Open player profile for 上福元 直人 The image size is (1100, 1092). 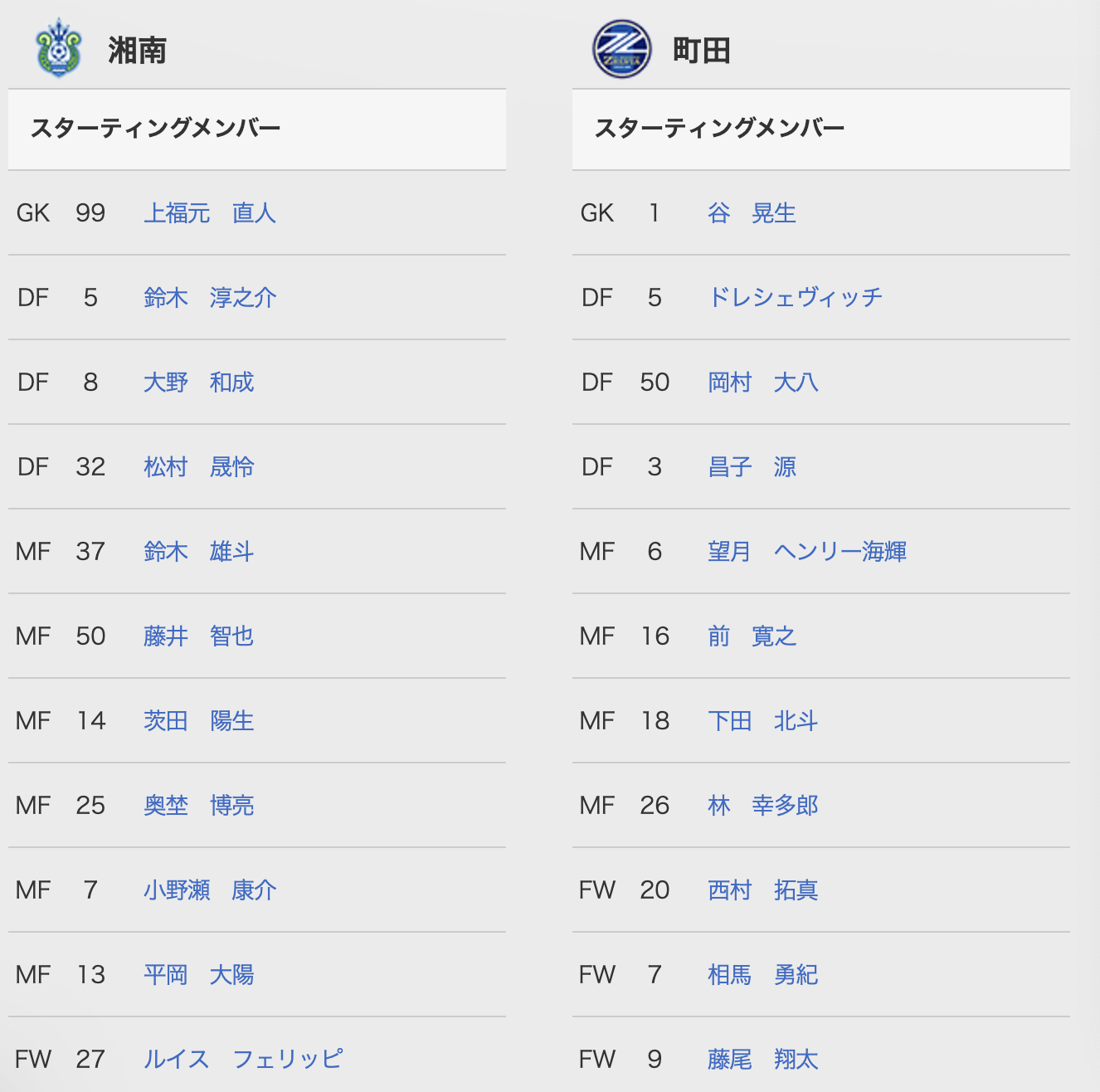coord(210,213)
